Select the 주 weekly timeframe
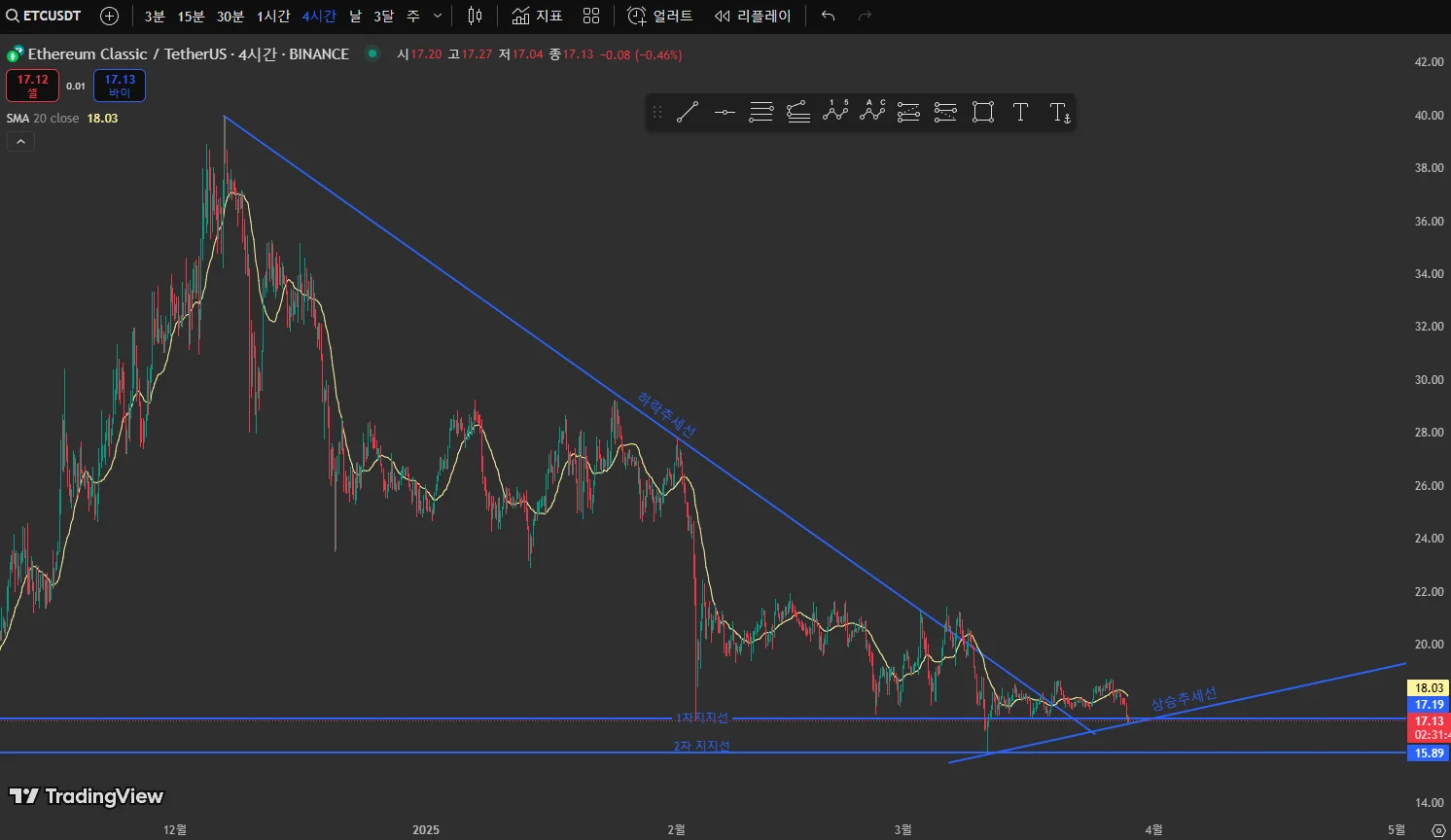 click(x=413, y=16)
